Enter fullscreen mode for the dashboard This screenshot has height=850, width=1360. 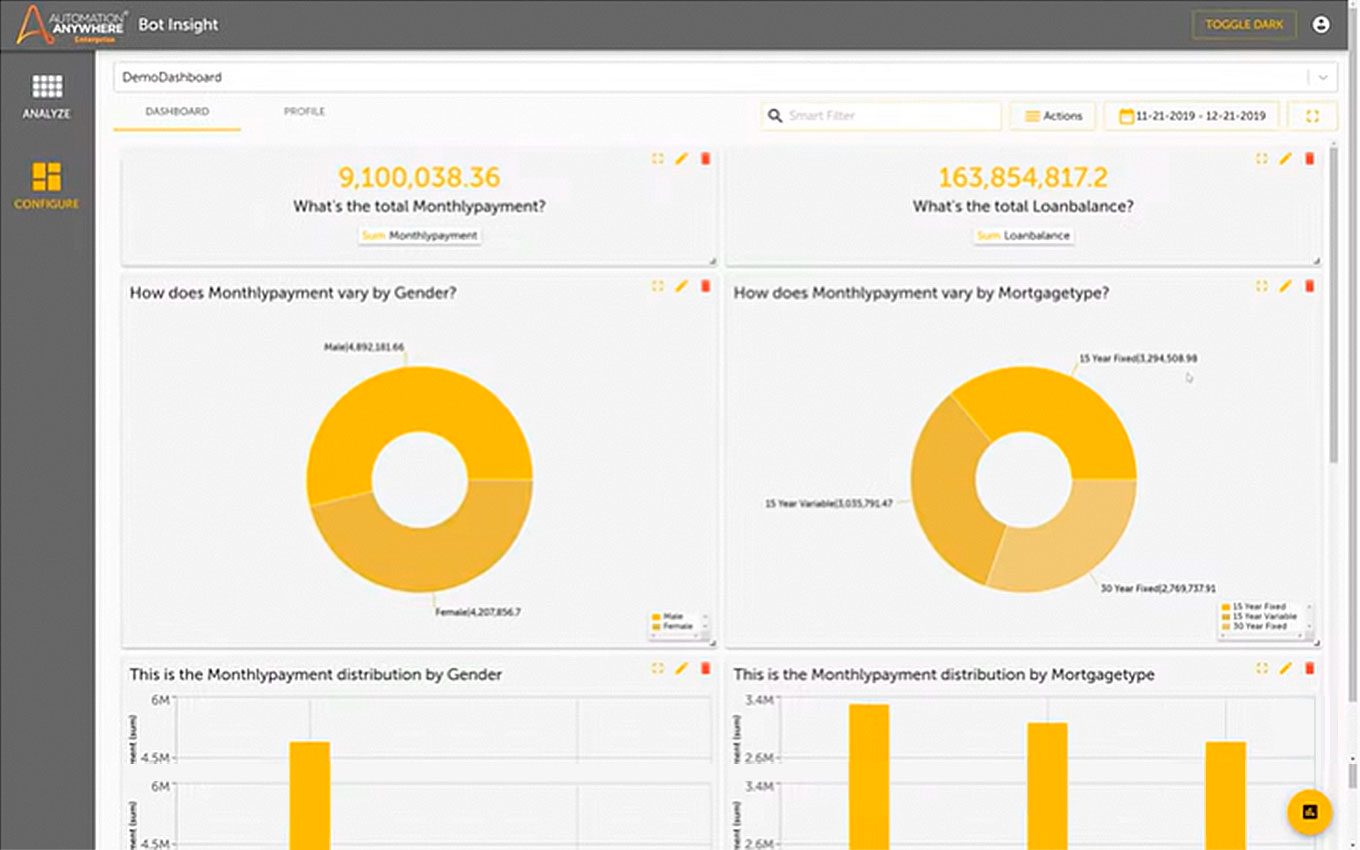pyautogui.click(x=1313, y=116)
